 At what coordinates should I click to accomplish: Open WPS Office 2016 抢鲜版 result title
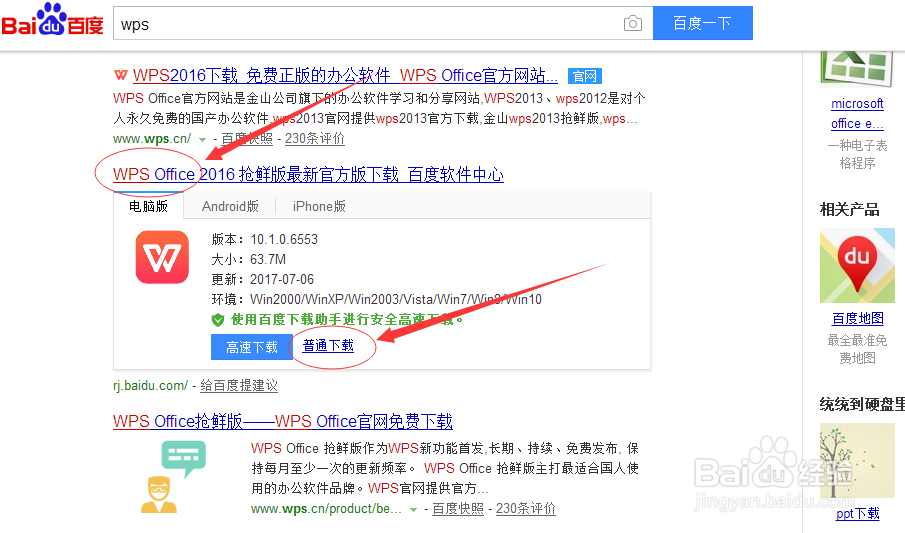coord(308,174)
